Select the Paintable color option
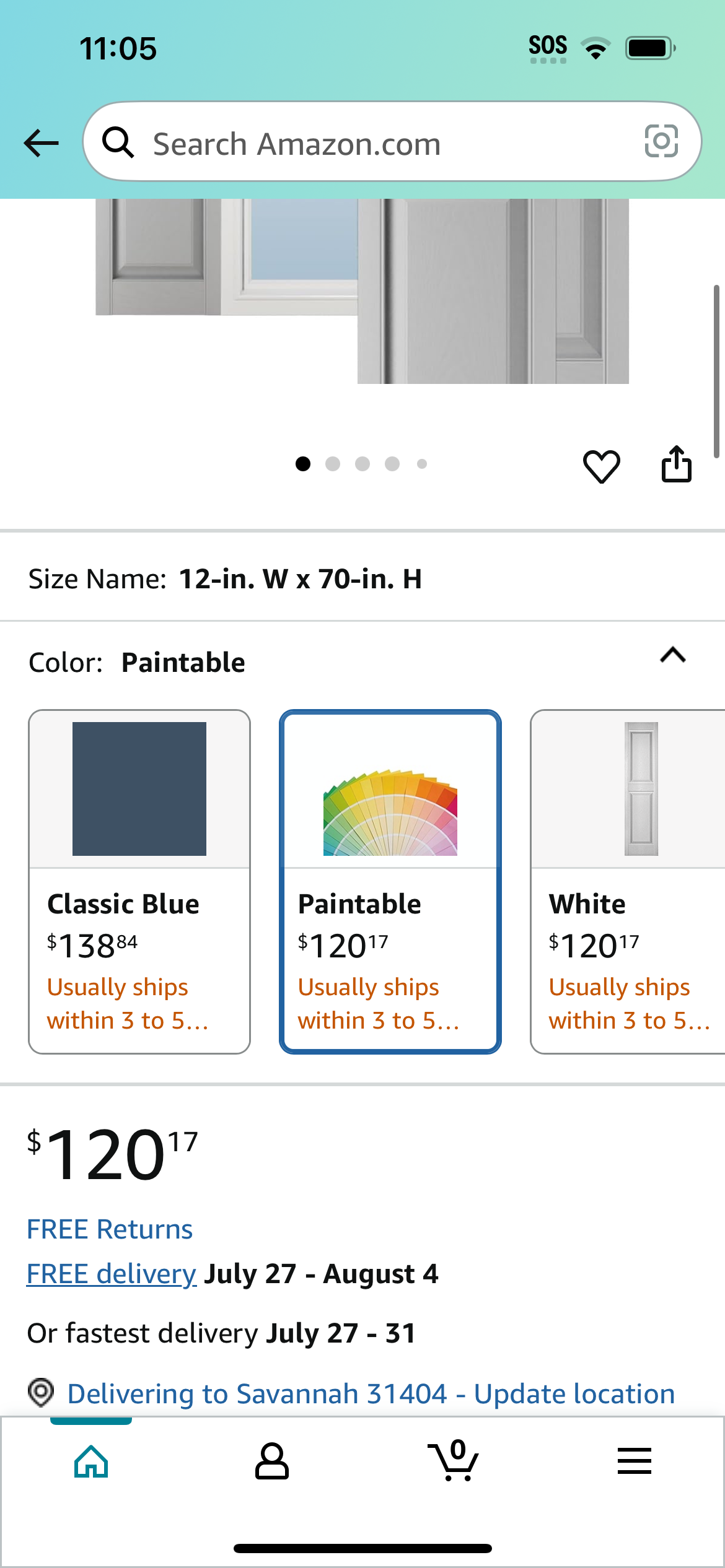725x1568 pixels. pyautogui.click(x=390, y=882)
